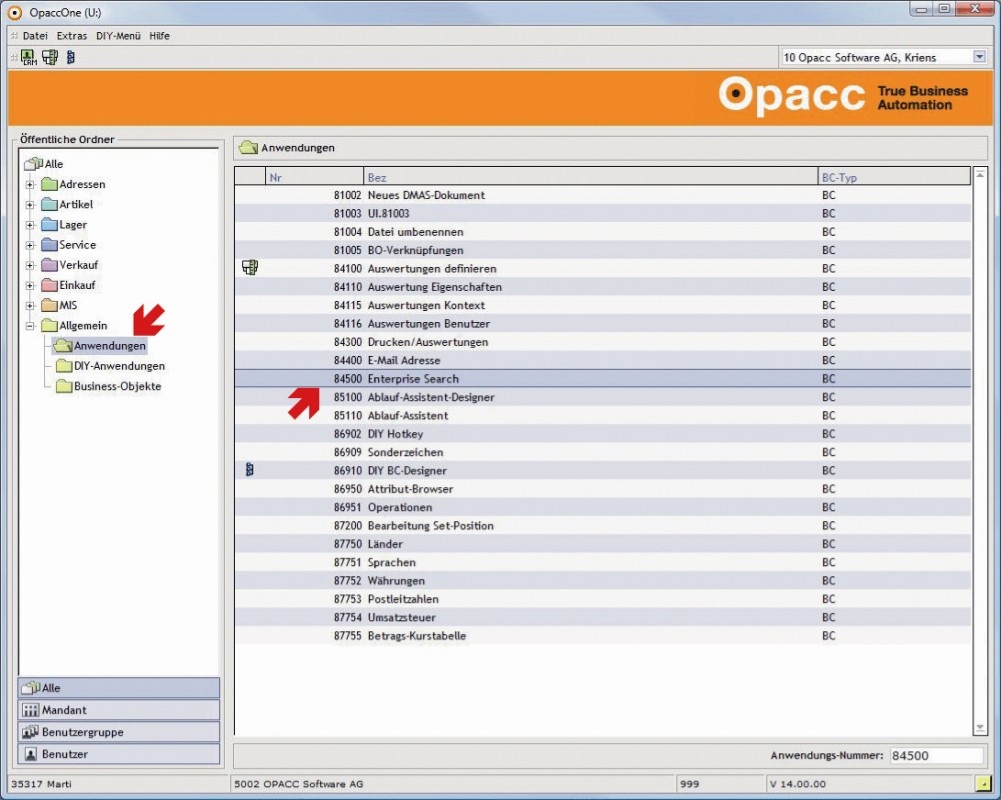The height and width of the screenshot is (800, 1001).
Task: Click the DIY BC-Designer toolbar icon
Action: tap(69, 57)
